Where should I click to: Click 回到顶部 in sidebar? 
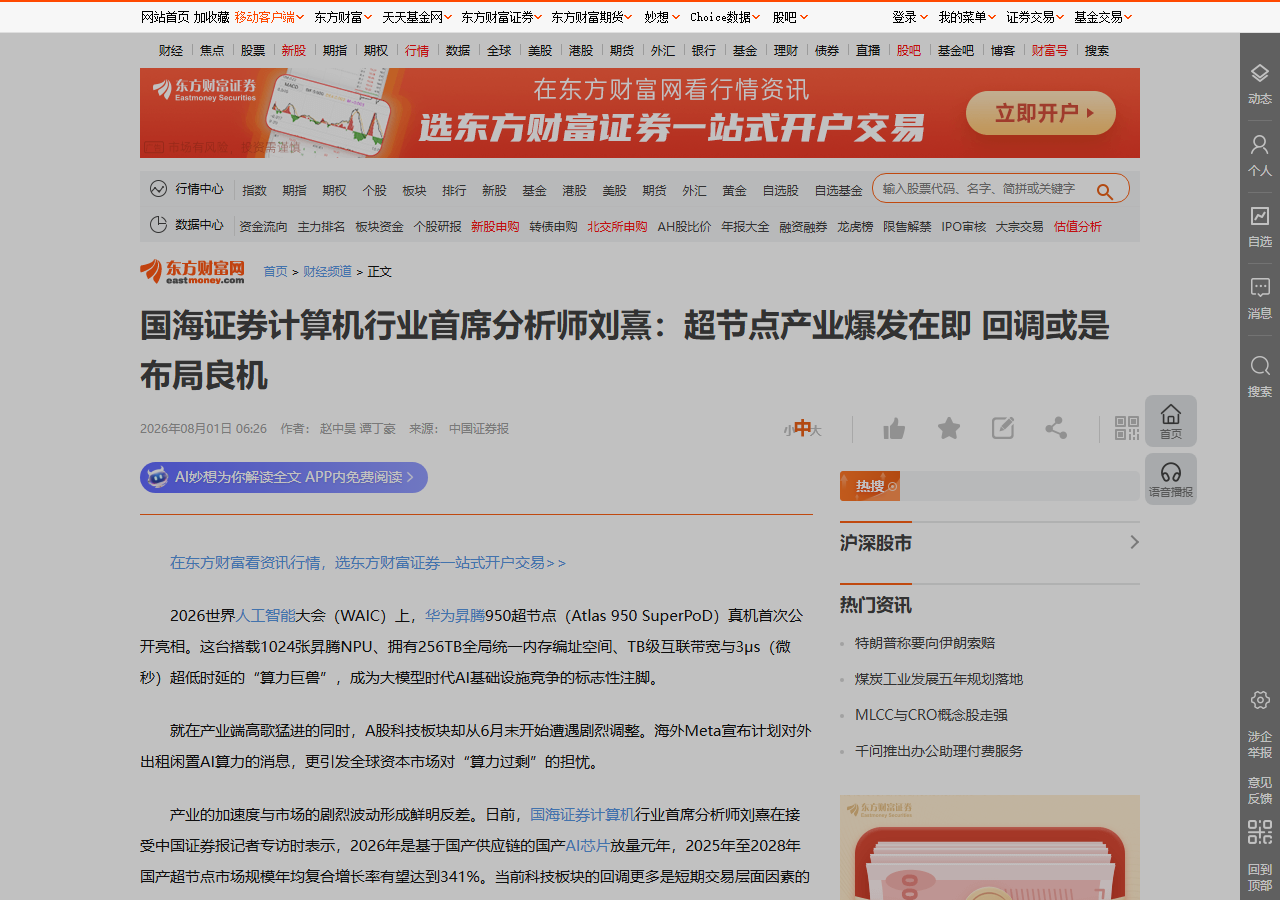pyautogui.click(x=1260, y=878)
